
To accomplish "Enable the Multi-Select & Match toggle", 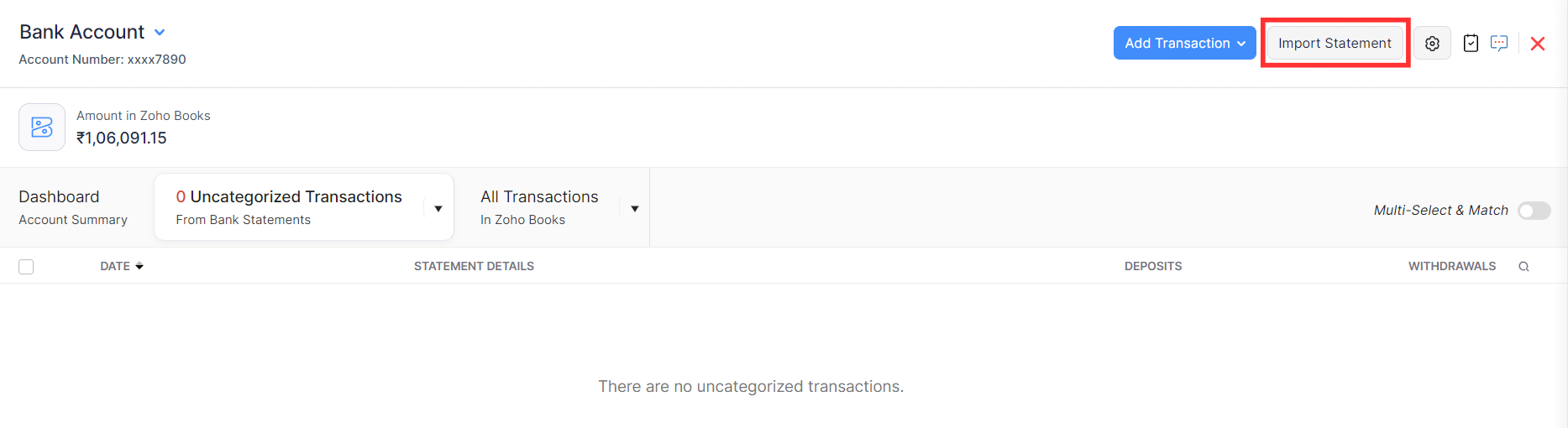I will tap(1534, 211).
